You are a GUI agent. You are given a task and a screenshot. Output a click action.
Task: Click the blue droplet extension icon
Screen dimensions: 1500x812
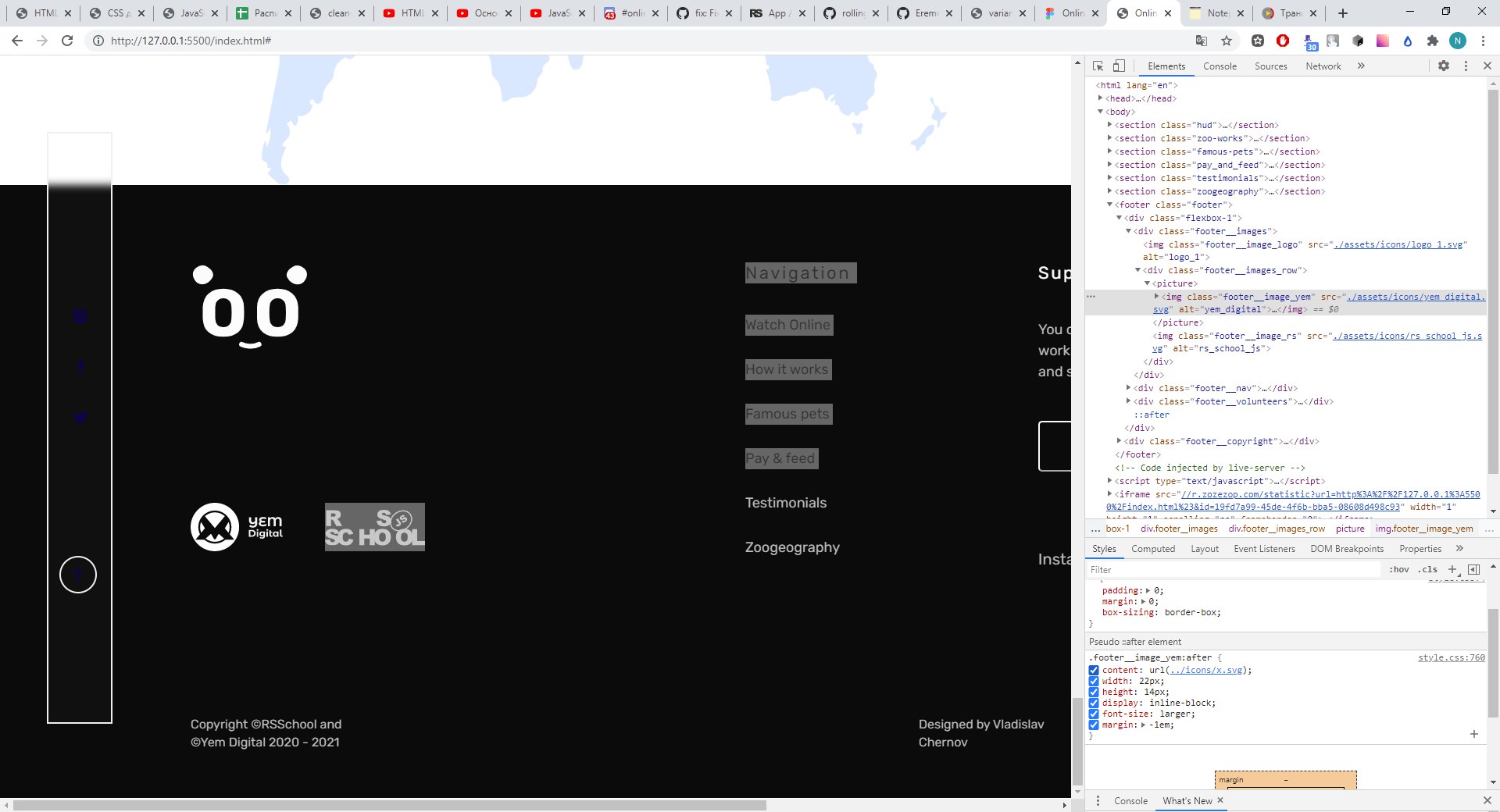pyautogui.click(x=1408, y=41)
